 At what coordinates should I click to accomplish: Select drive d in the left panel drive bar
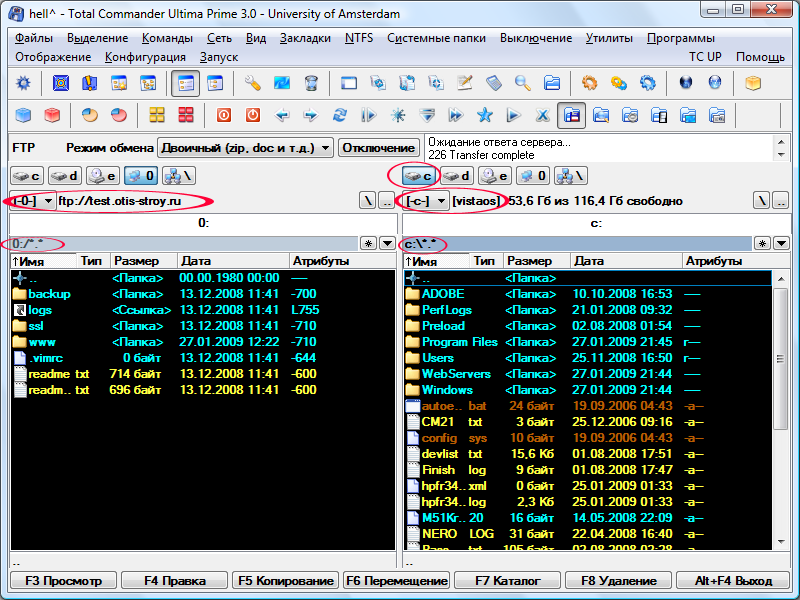(x=65, y=176)
